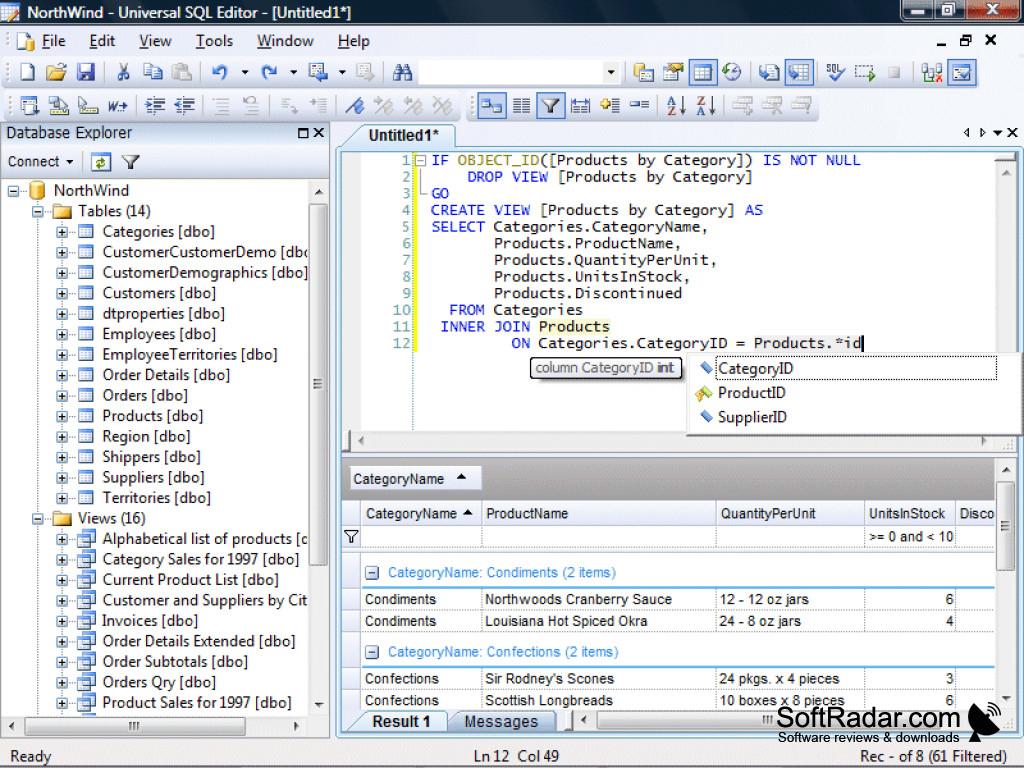Sort by the ProductName column header

click(599, 514)
